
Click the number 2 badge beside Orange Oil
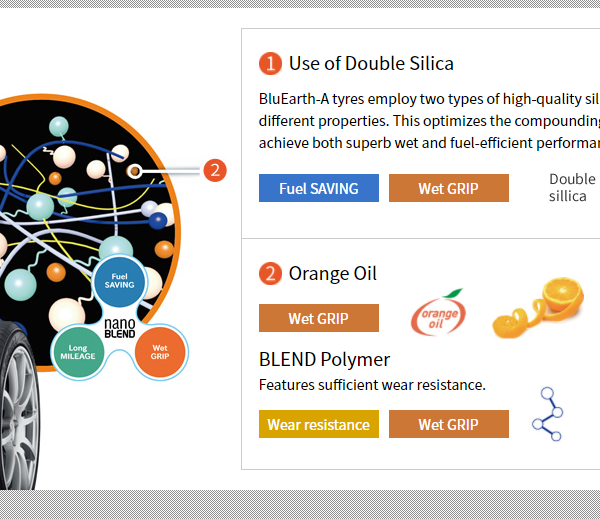(270, 274)
